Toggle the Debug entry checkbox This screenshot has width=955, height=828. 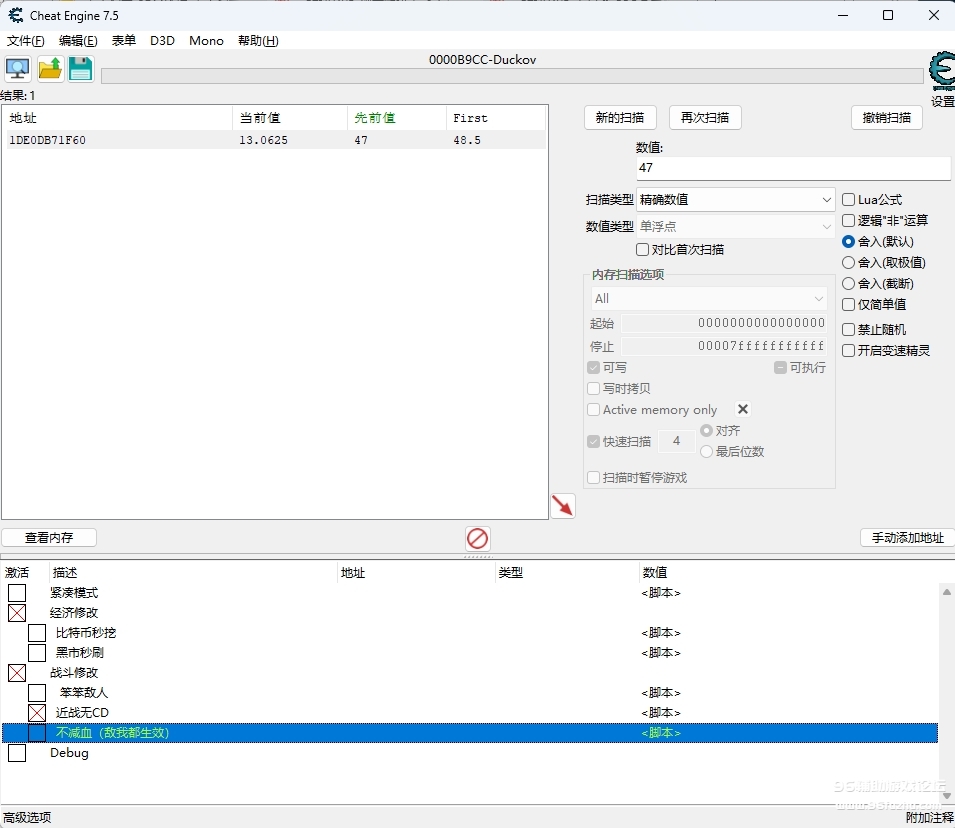(17, 753)
